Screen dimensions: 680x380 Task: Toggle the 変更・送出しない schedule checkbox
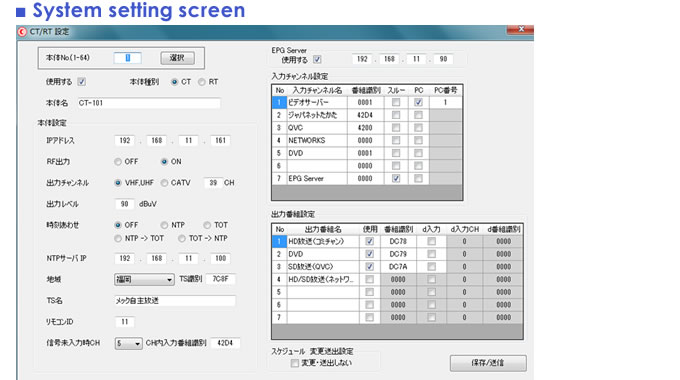(x=295, y=363)
